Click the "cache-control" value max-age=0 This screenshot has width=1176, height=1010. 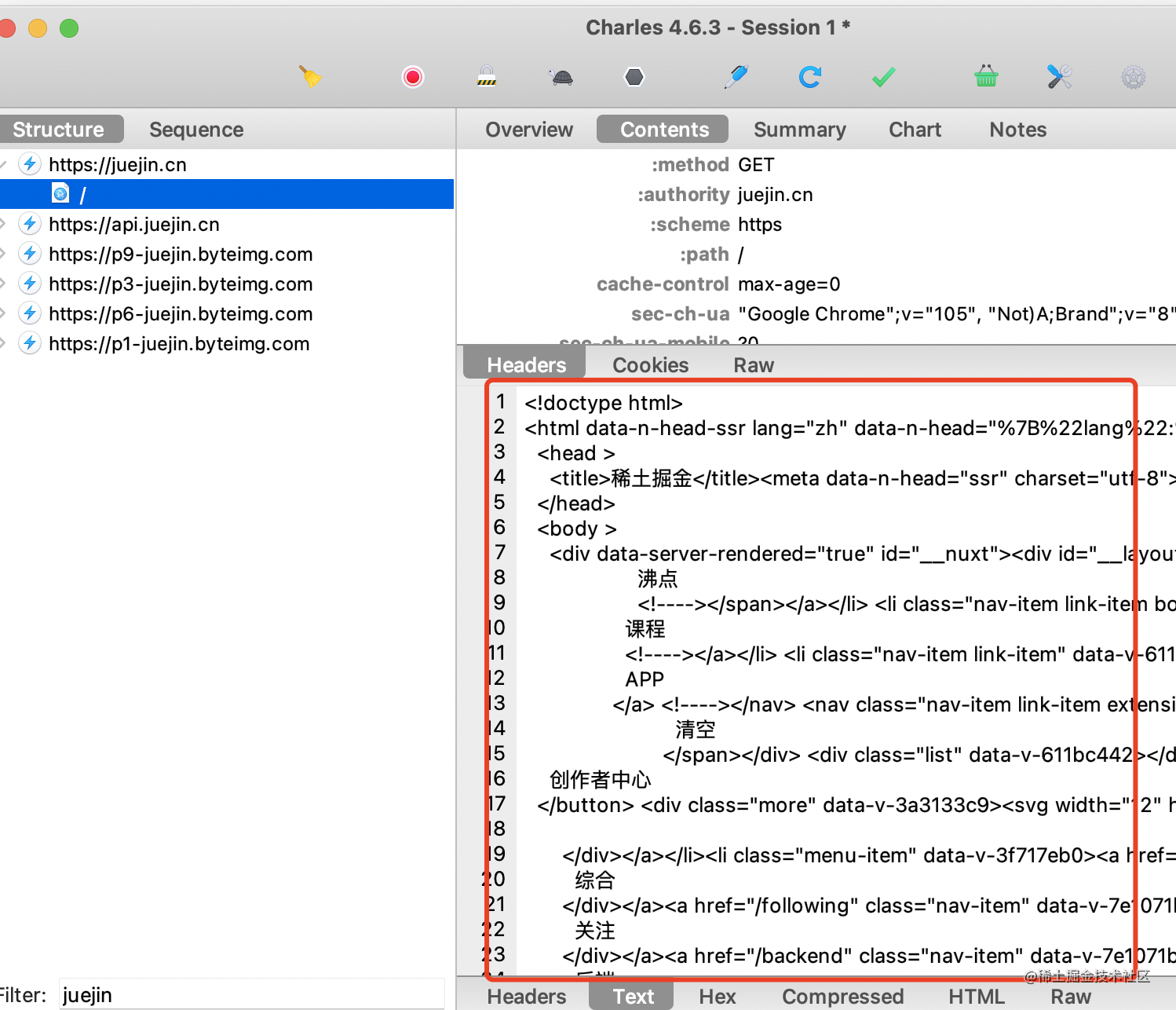(789, 284)
